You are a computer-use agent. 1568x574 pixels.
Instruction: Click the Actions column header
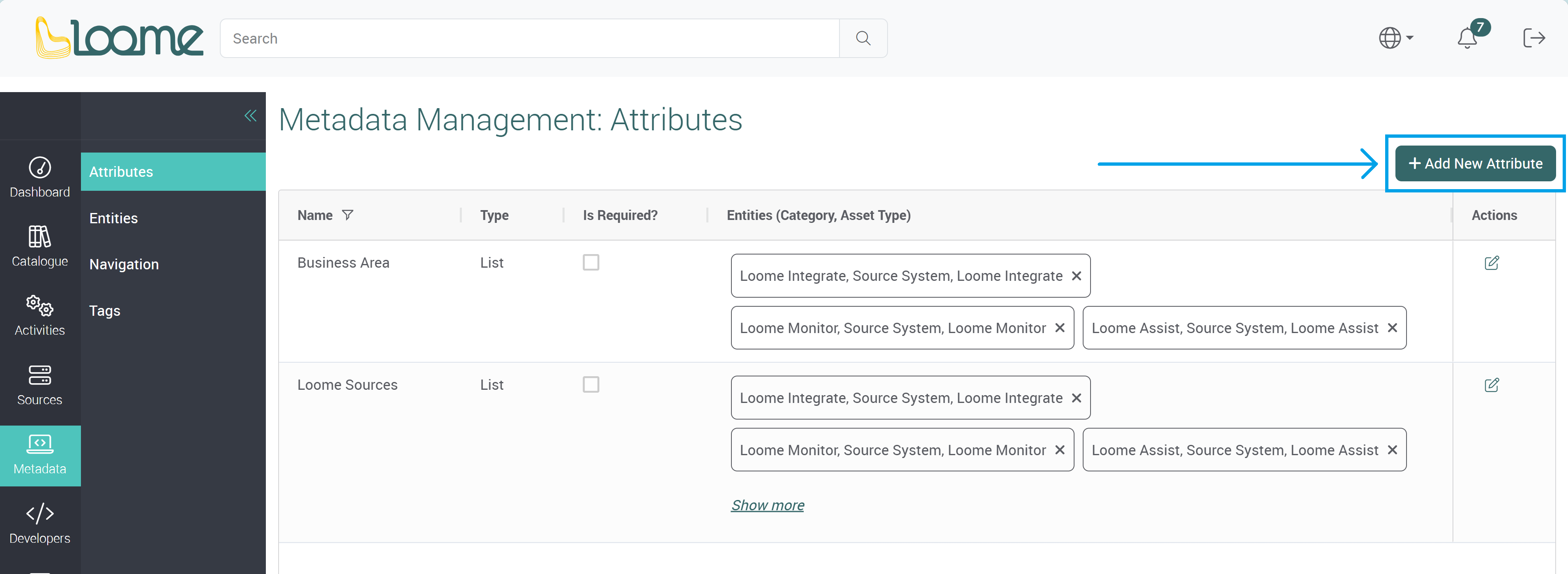(x=1494, y=215)
